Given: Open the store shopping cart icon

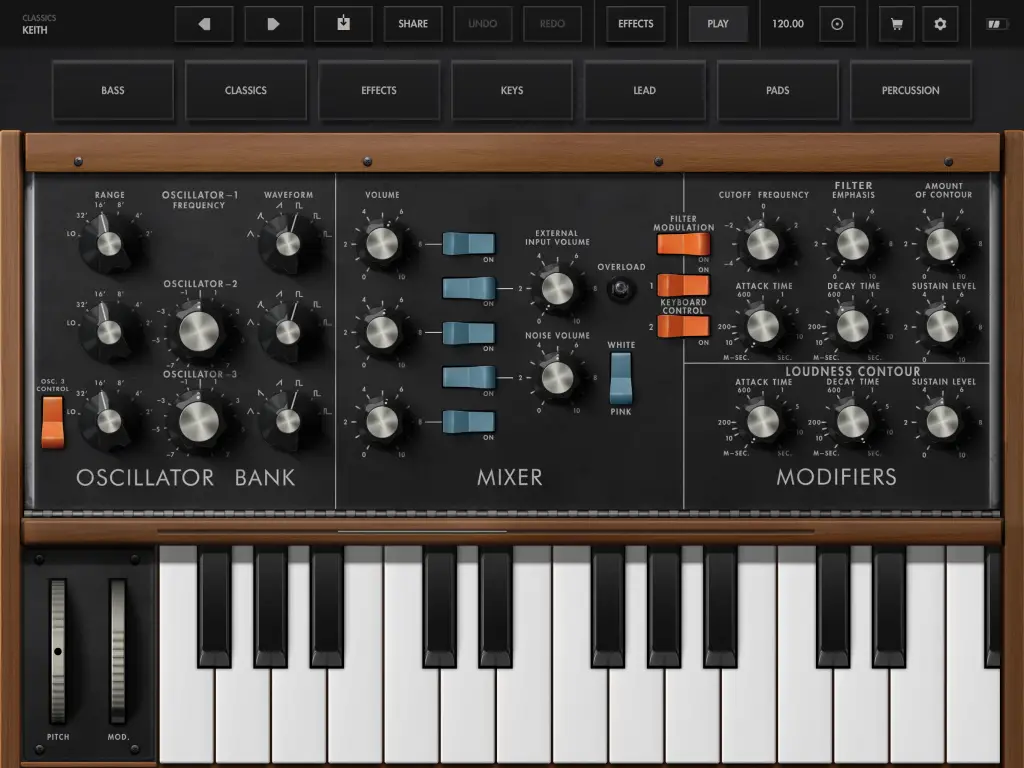Looking at the screenshot, I should 896,24.
